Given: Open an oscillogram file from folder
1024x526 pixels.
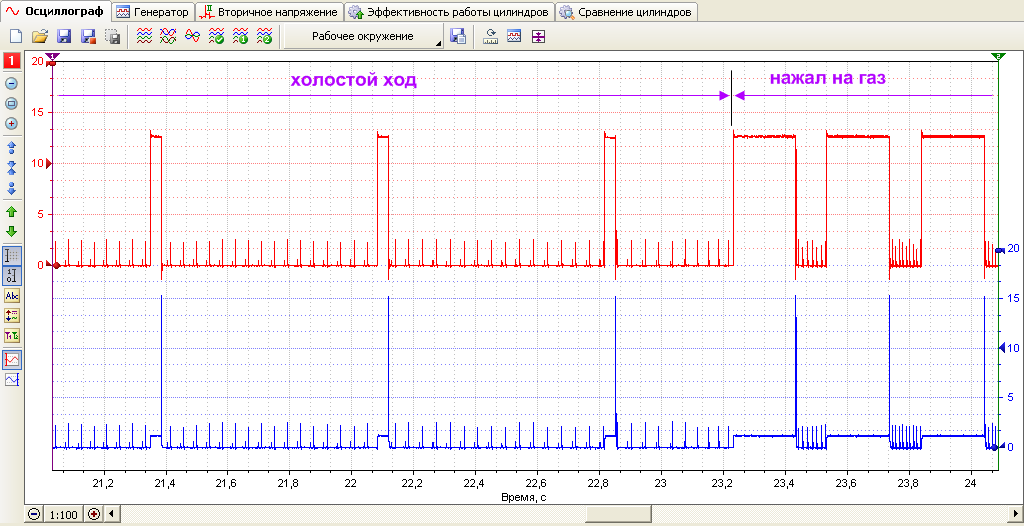Looking at the screenshot, I should coord(40,37).
